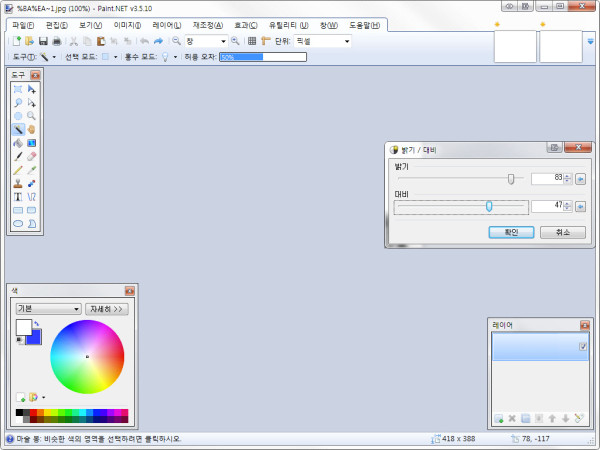The width and height of the screenshot is (600, 450).
Task: Swap primary and secondary colors
Action: pos(38,325)
